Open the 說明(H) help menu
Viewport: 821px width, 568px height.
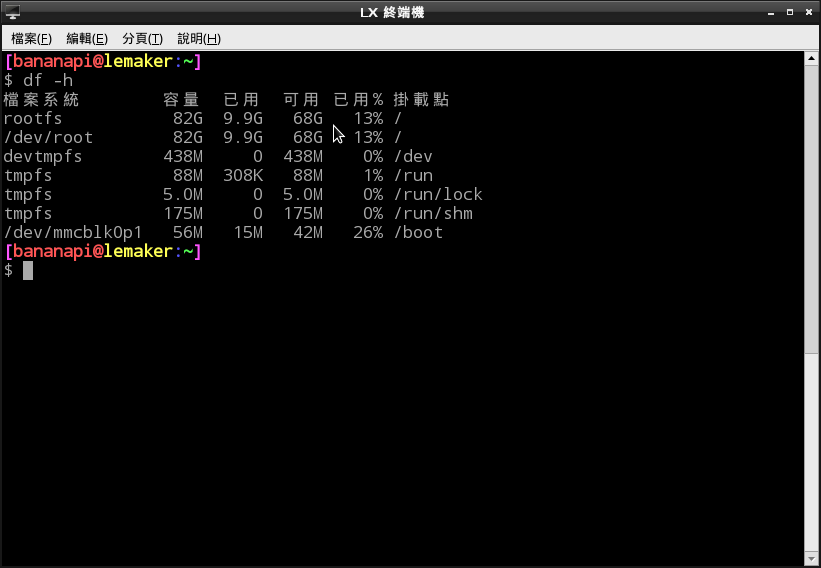199,38
